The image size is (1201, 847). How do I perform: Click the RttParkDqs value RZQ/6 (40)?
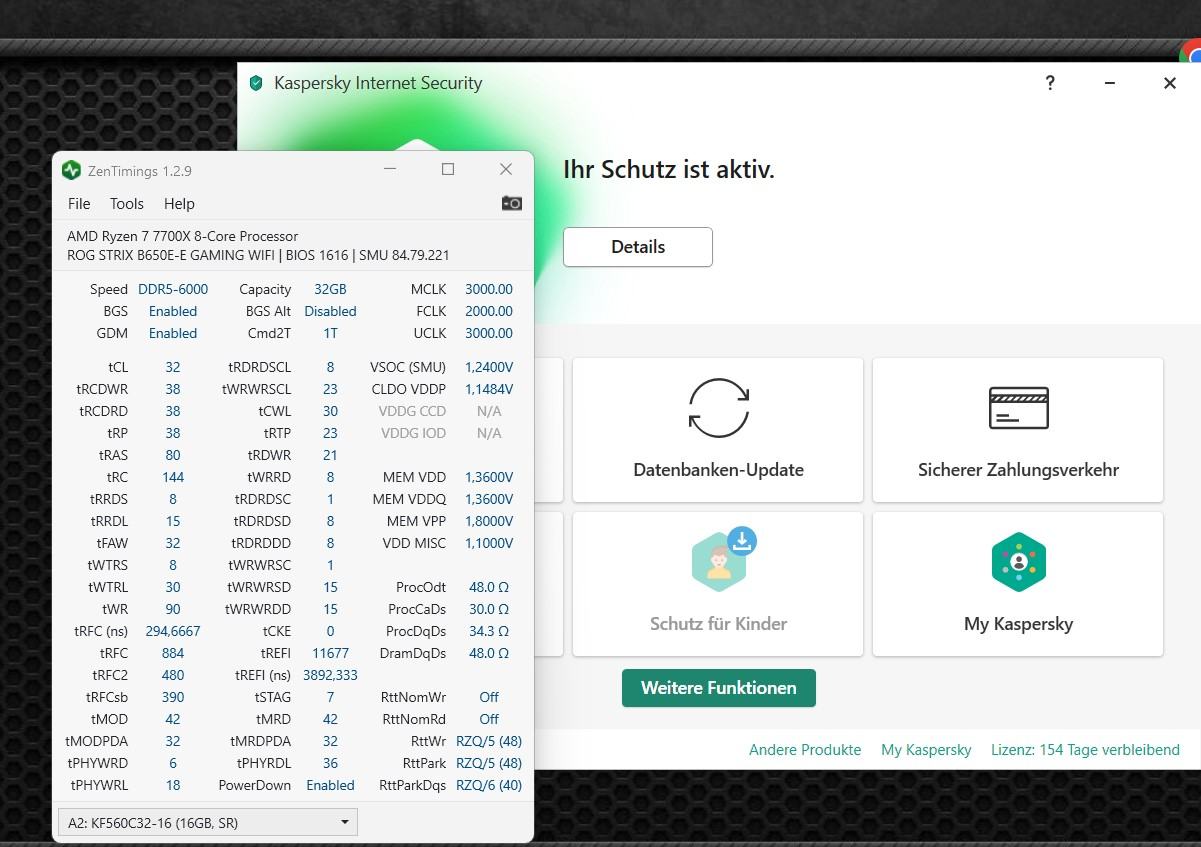tap(489, 785)
